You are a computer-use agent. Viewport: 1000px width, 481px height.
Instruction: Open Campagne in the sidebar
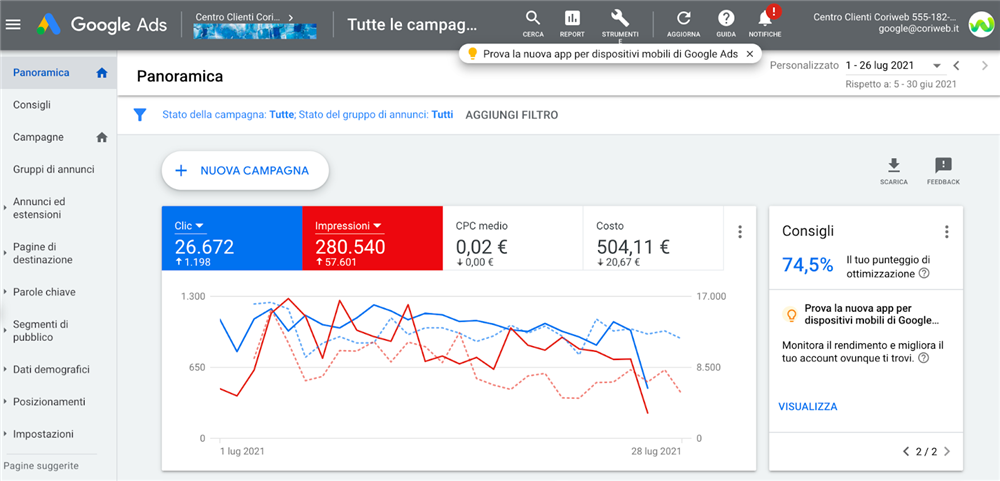[x=38, y=137]
